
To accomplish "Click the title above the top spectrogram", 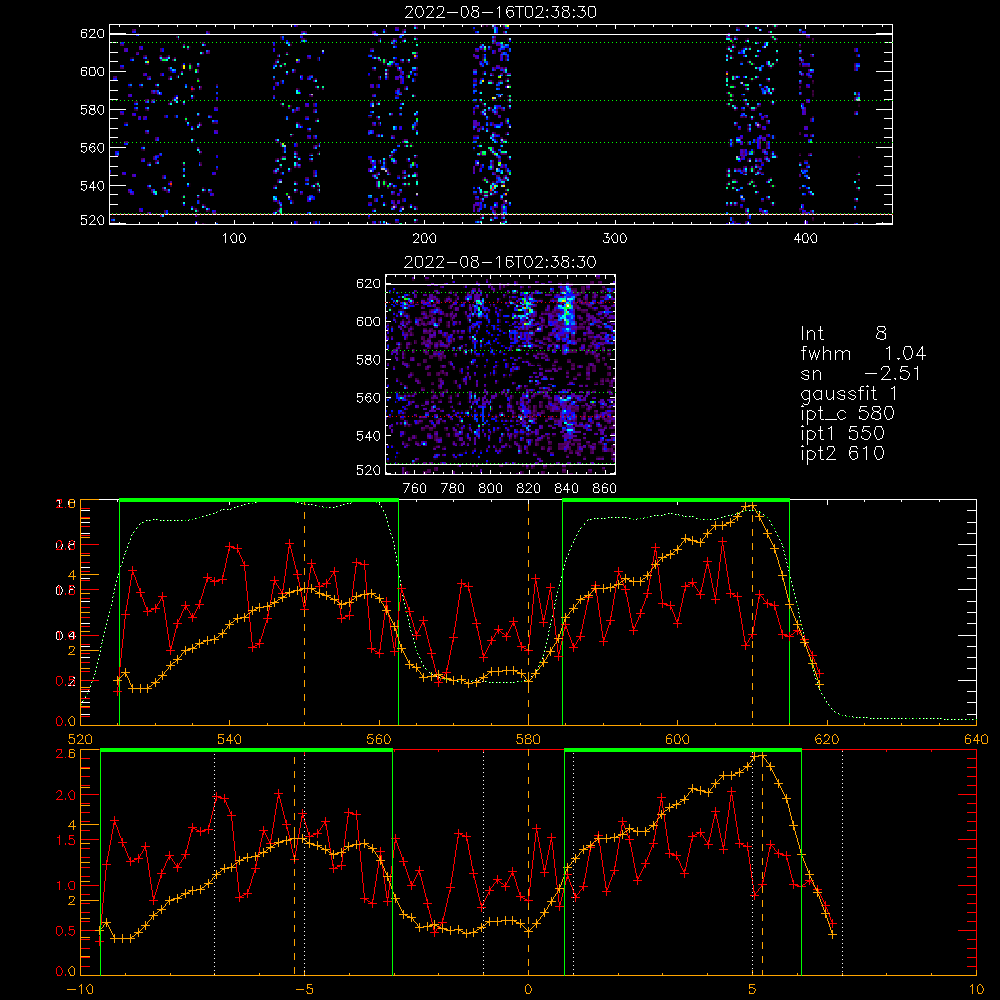I will pyautogui.click(x=501, y=12).
